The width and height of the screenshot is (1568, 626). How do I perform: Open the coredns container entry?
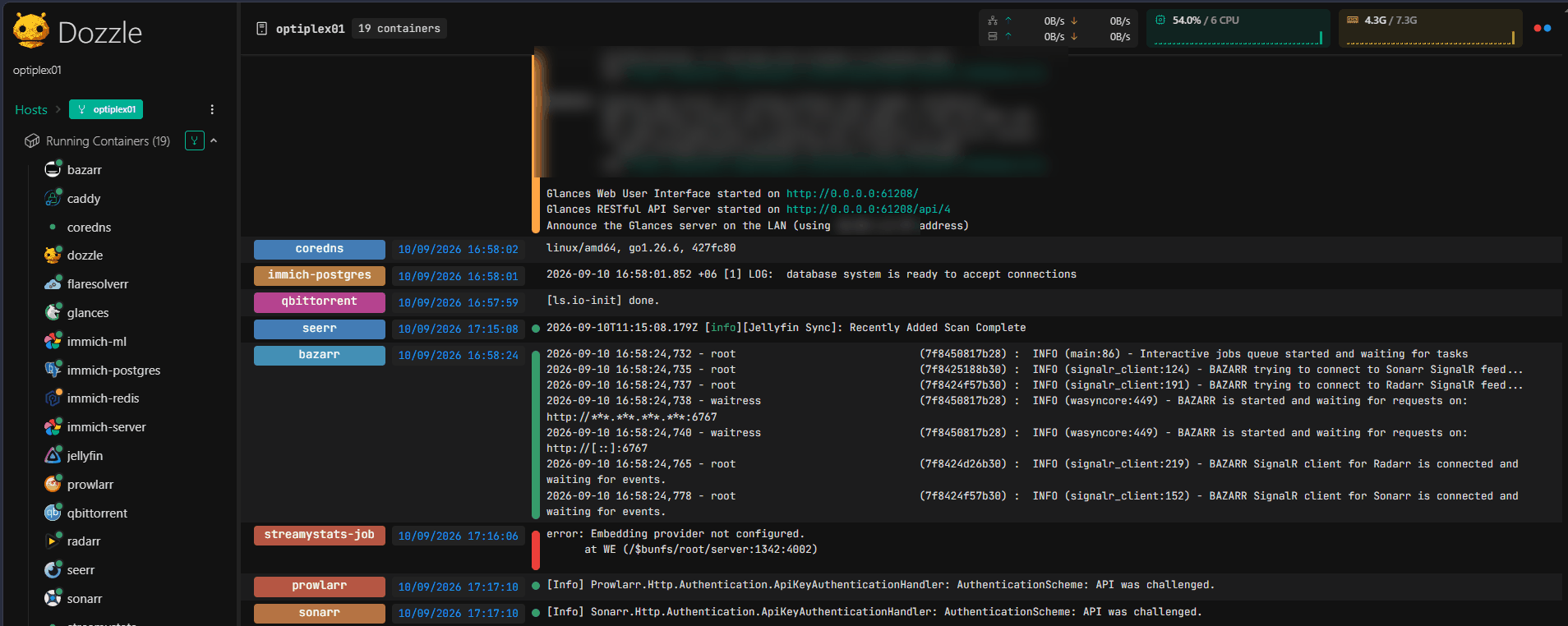pyautogui.click(x=89, y=227)
